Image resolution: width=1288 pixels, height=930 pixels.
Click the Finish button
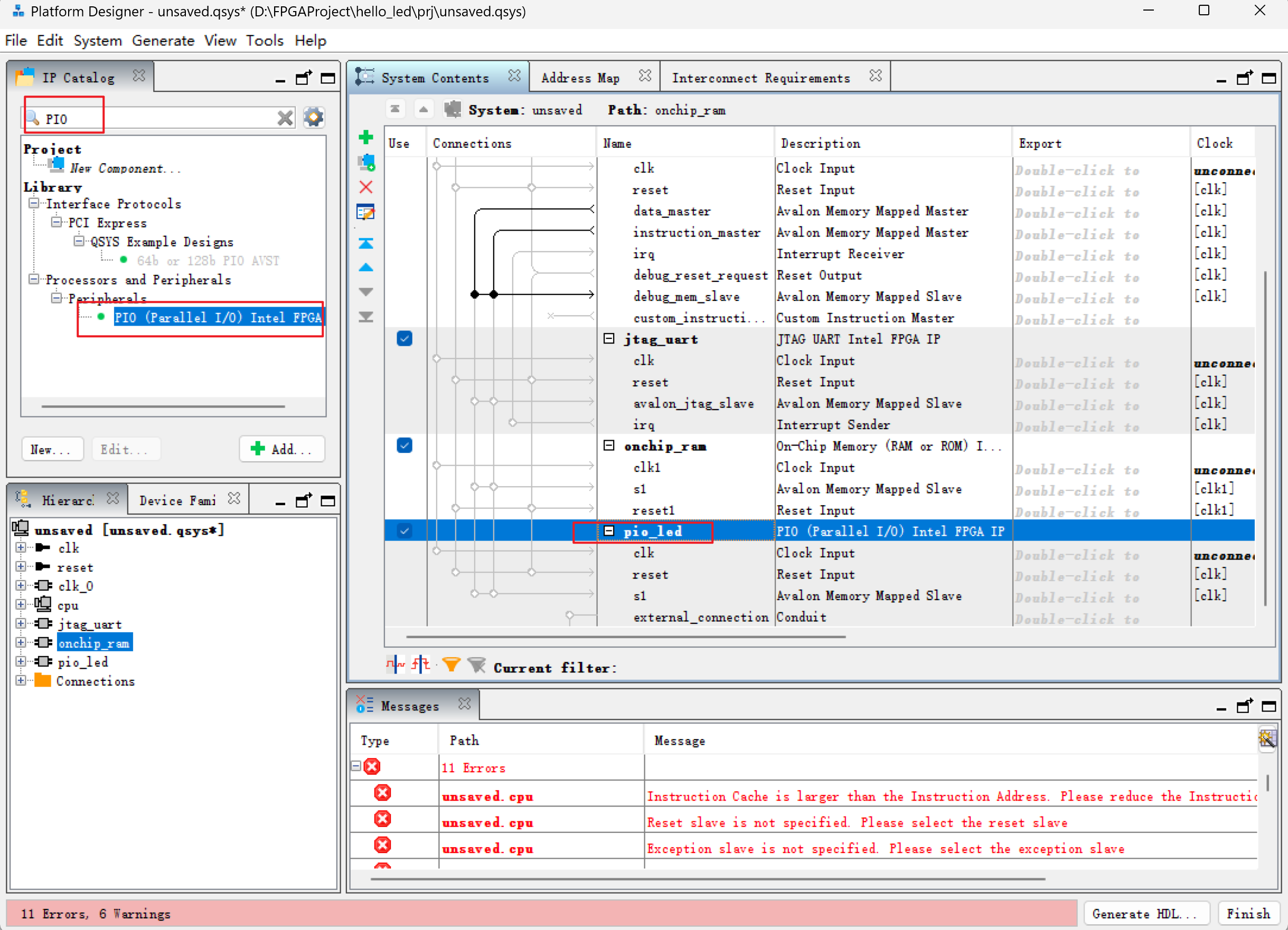(x=1248, y=914)
